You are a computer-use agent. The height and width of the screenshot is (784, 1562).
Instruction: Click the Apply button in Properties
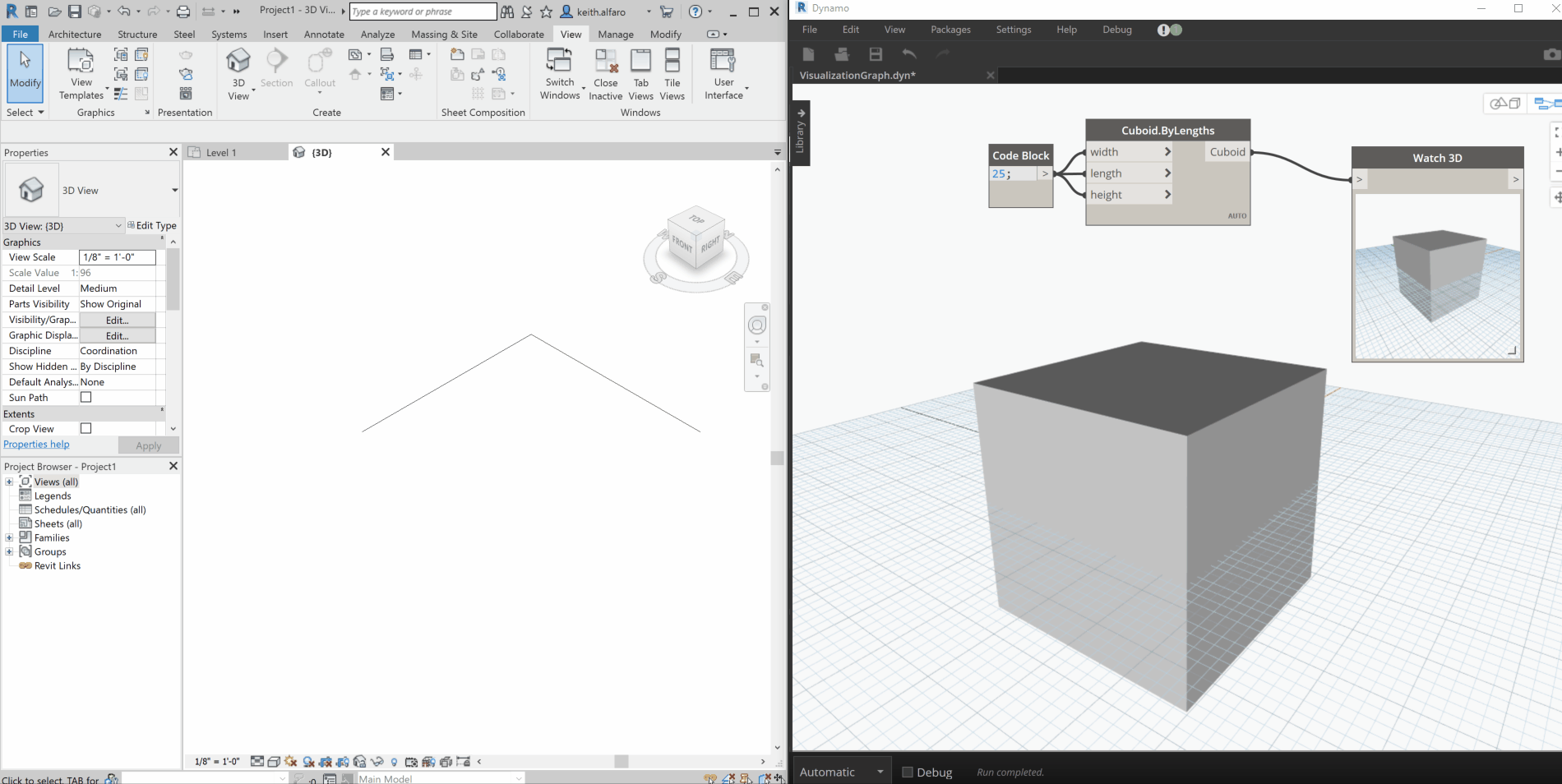(148, 445)
